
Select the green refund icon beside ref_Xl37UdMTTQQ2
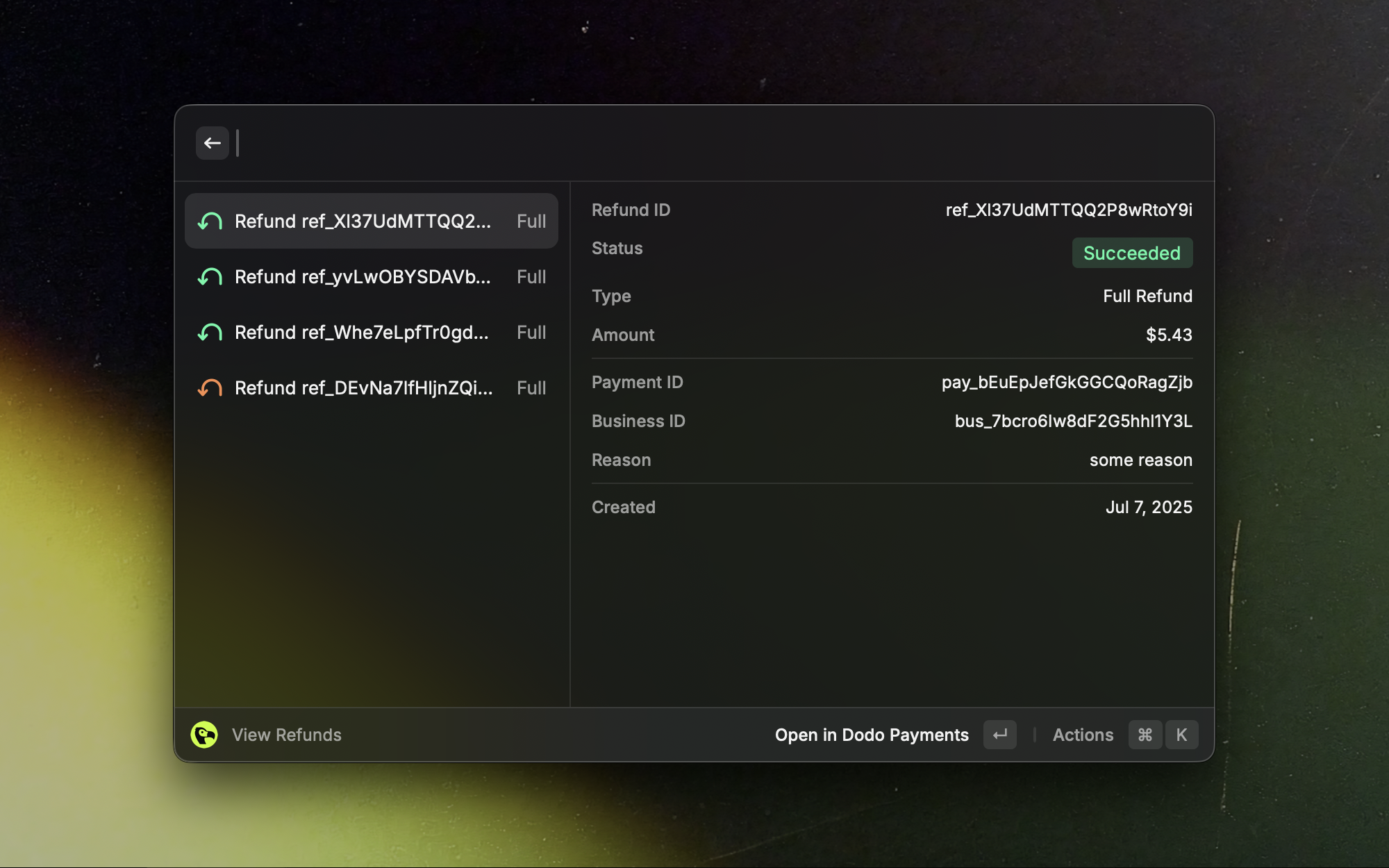coord(209,221)
